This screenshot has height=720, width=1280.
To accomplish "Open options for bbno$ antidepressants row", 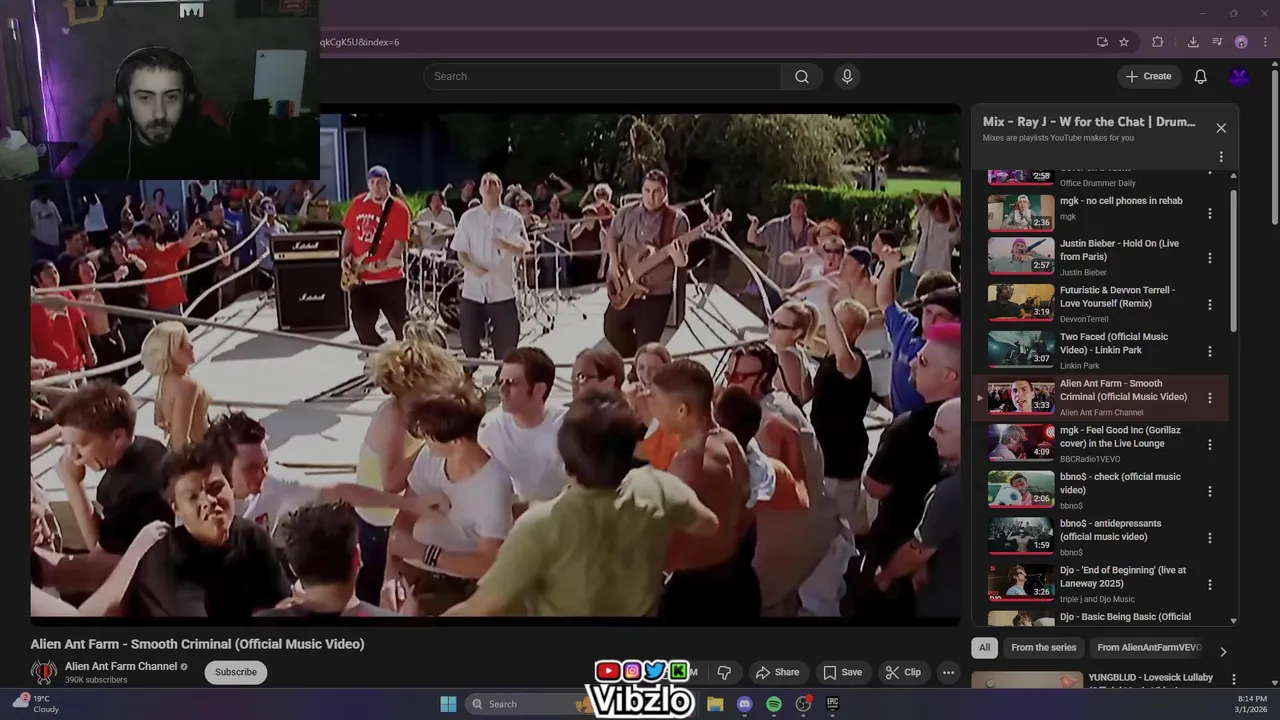I will pyautogui.click(x=1209, y=538).
